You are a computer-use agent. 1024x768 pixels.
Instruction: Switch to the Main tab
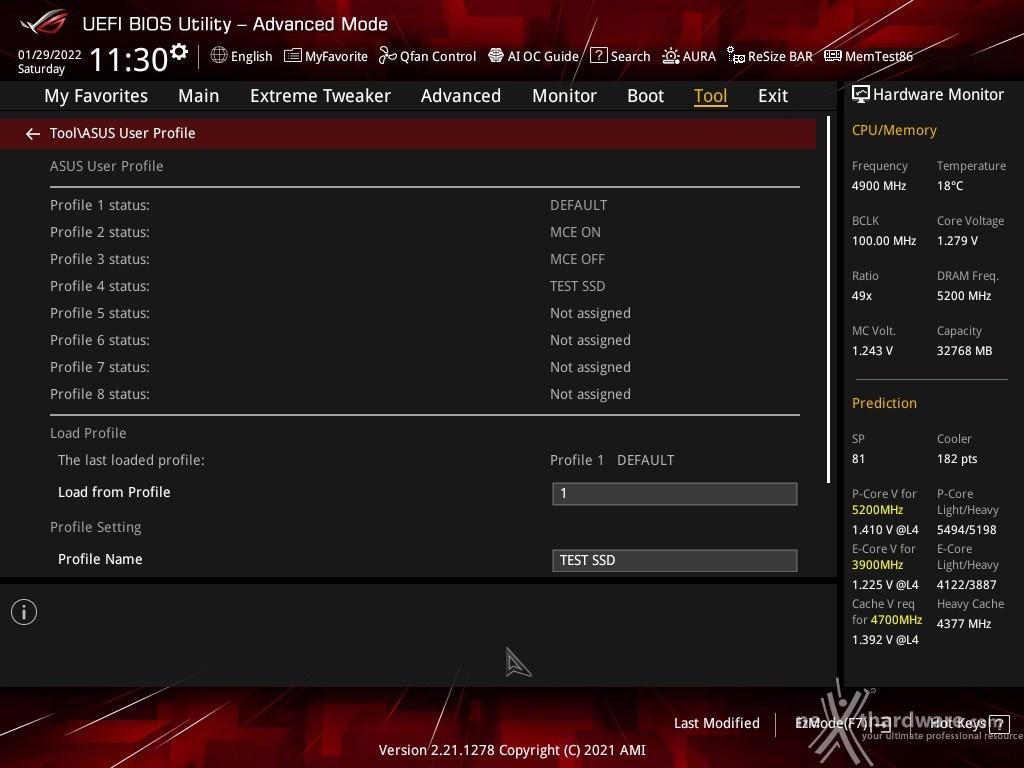click(199, 96)
